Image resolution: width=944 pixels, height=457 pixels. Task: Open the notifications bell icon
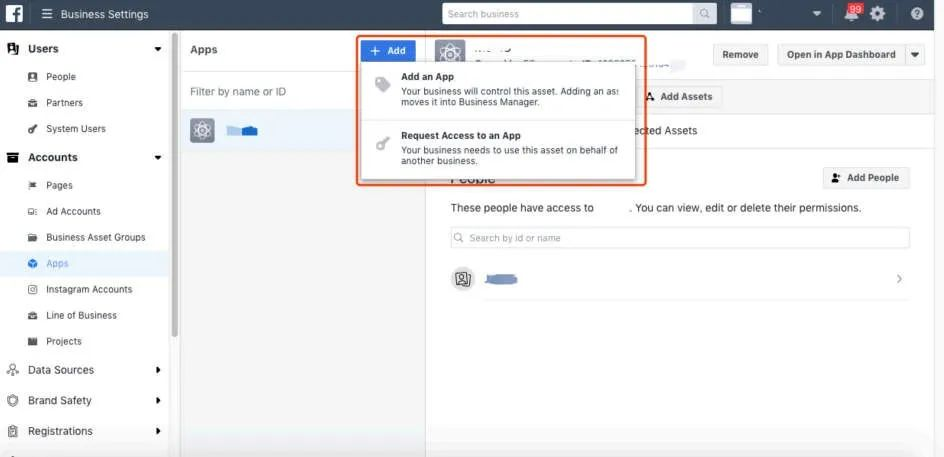coord(851,14)
